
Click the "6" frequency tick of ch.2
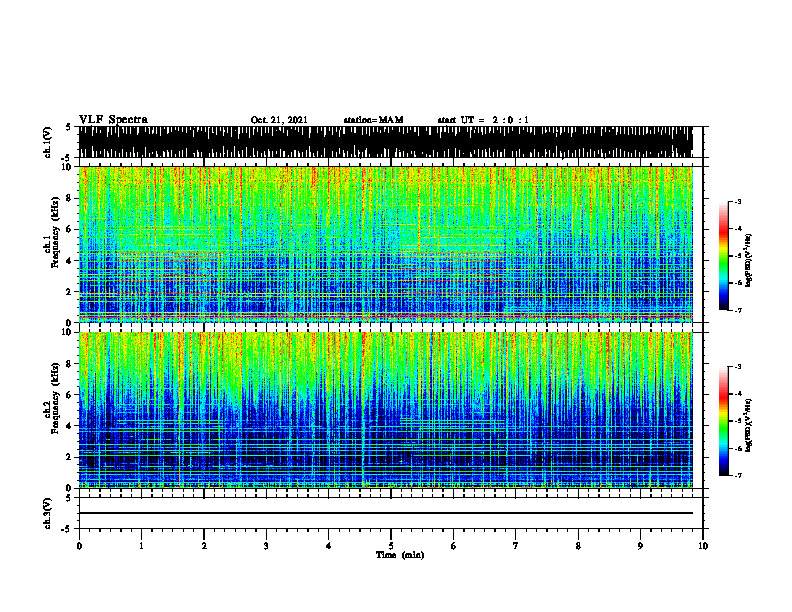70,395
